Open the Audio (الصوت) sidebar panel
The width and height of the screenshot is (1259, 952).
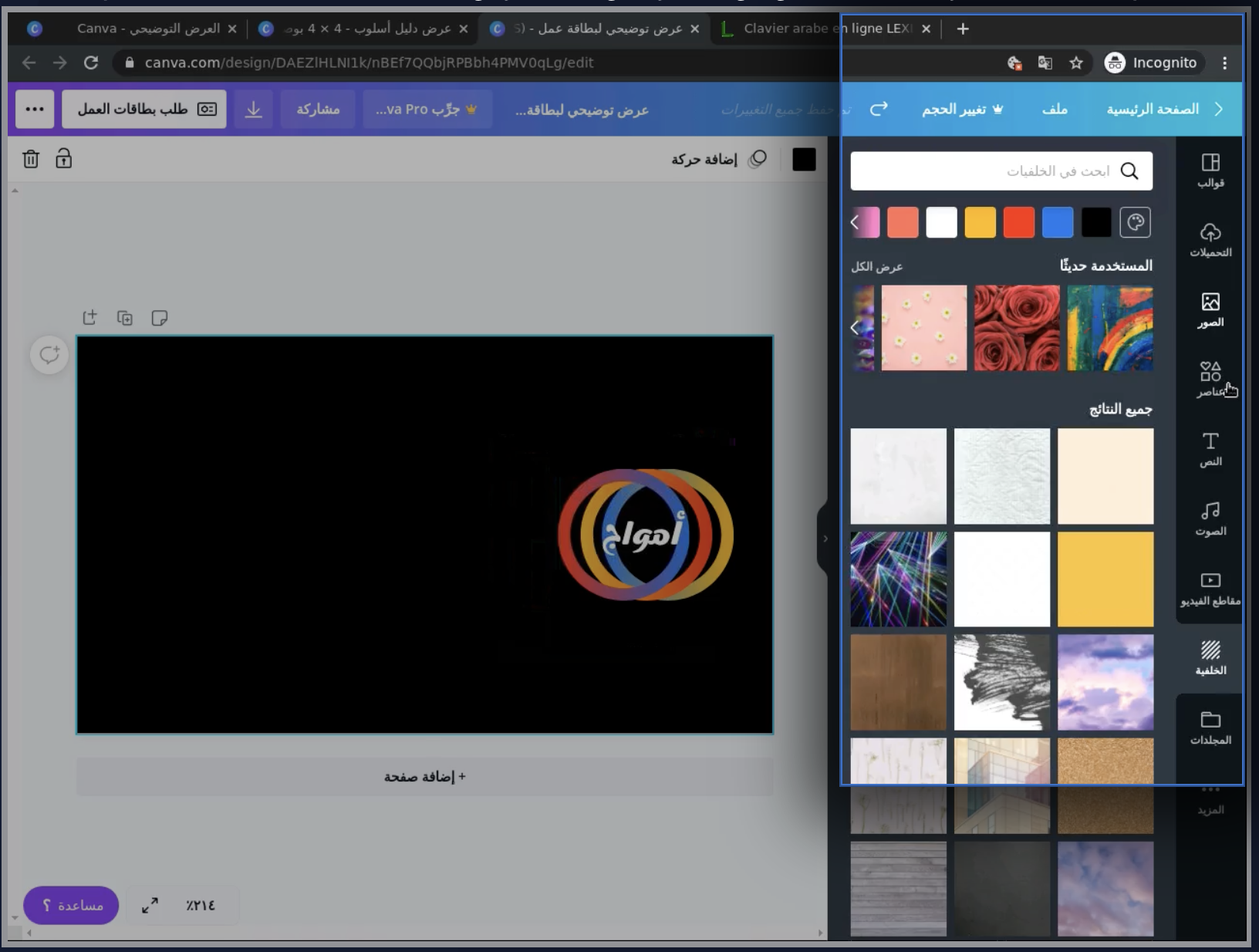click(x=1210, y=518)
